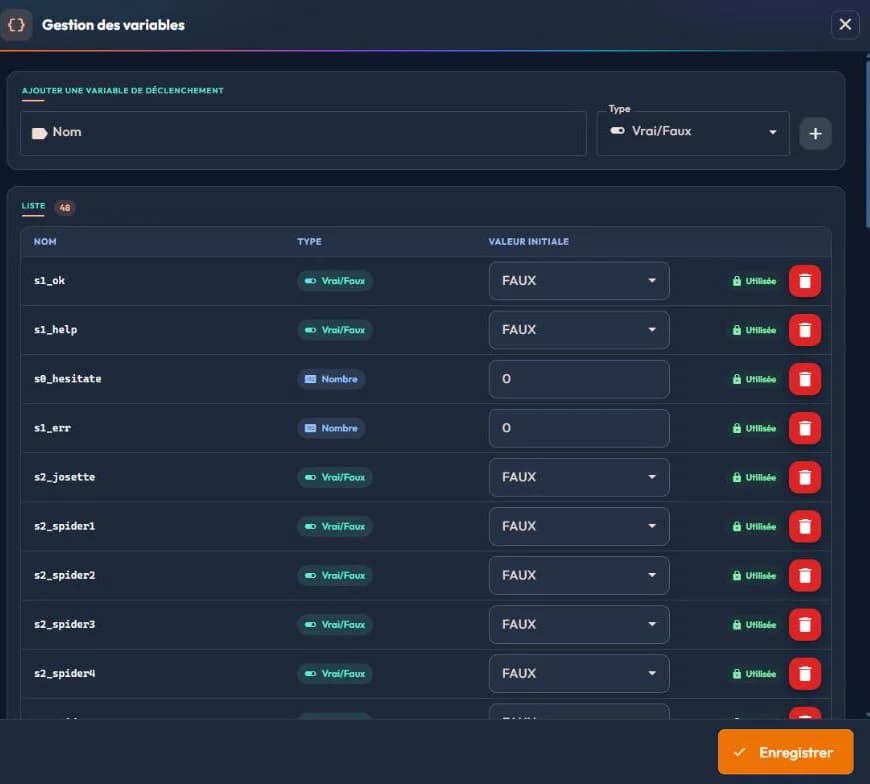The width and height of the screenshot is (870, 784).
Task: Delete the s2_spider4 variable
Action: (x=805, y=674)
